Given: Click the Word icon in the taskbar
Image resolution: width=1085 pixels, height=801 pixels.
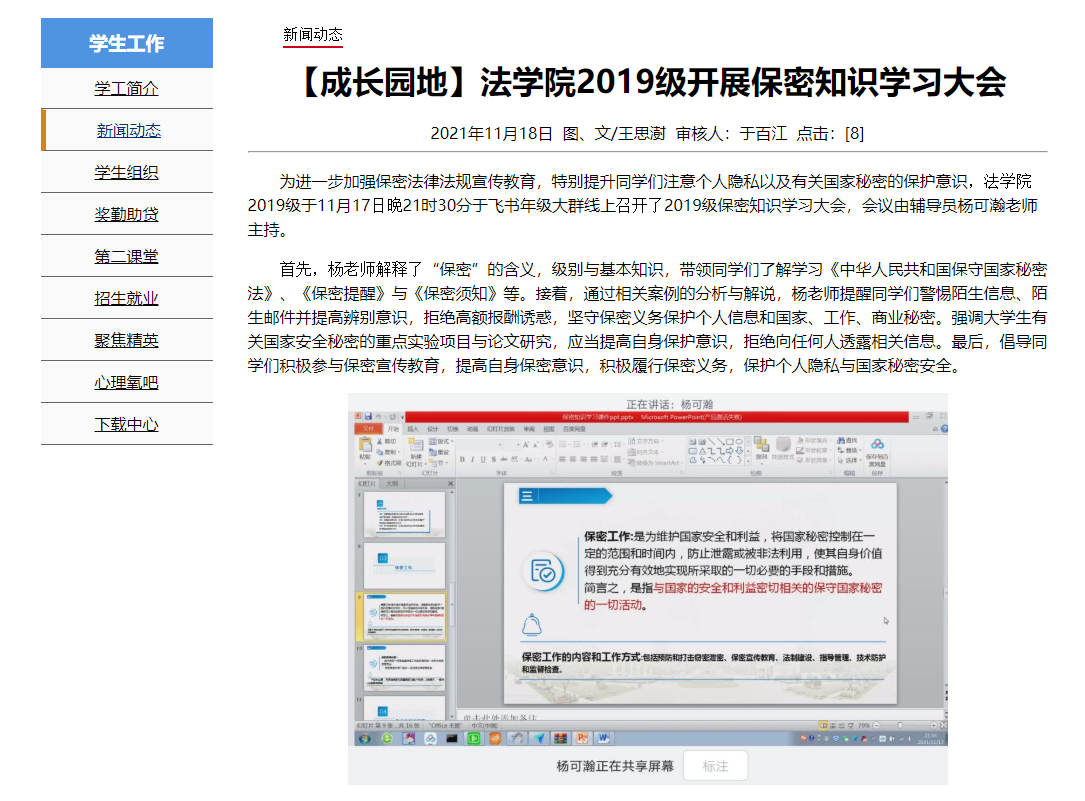Looking at the screenshot, I should point(603,739).
